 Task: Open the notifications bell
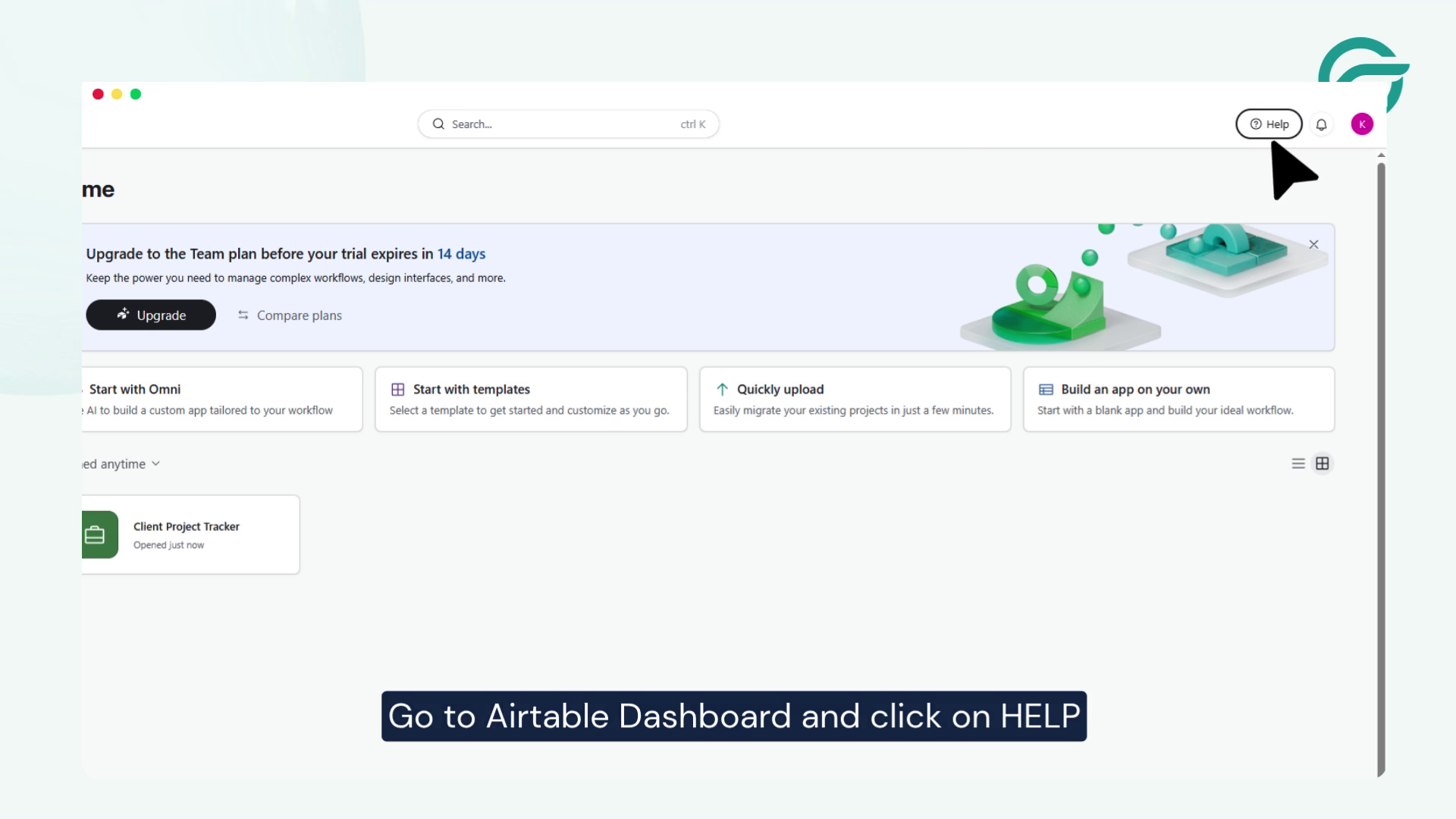tap(1321, 124)
